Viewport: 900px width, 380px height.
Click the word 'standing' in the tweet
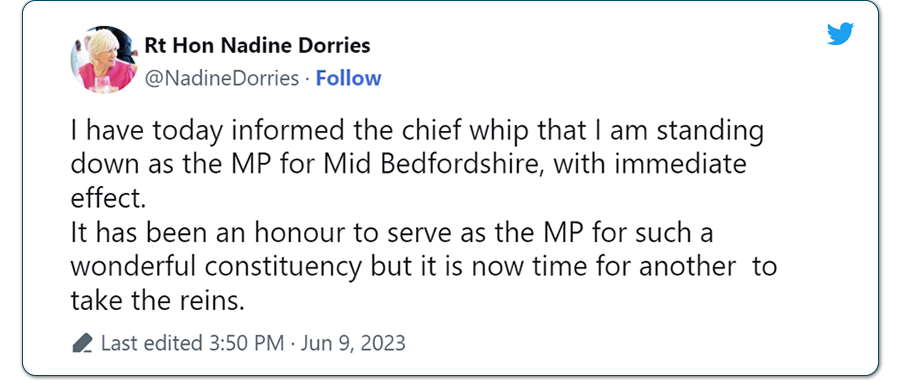[709, 131]
